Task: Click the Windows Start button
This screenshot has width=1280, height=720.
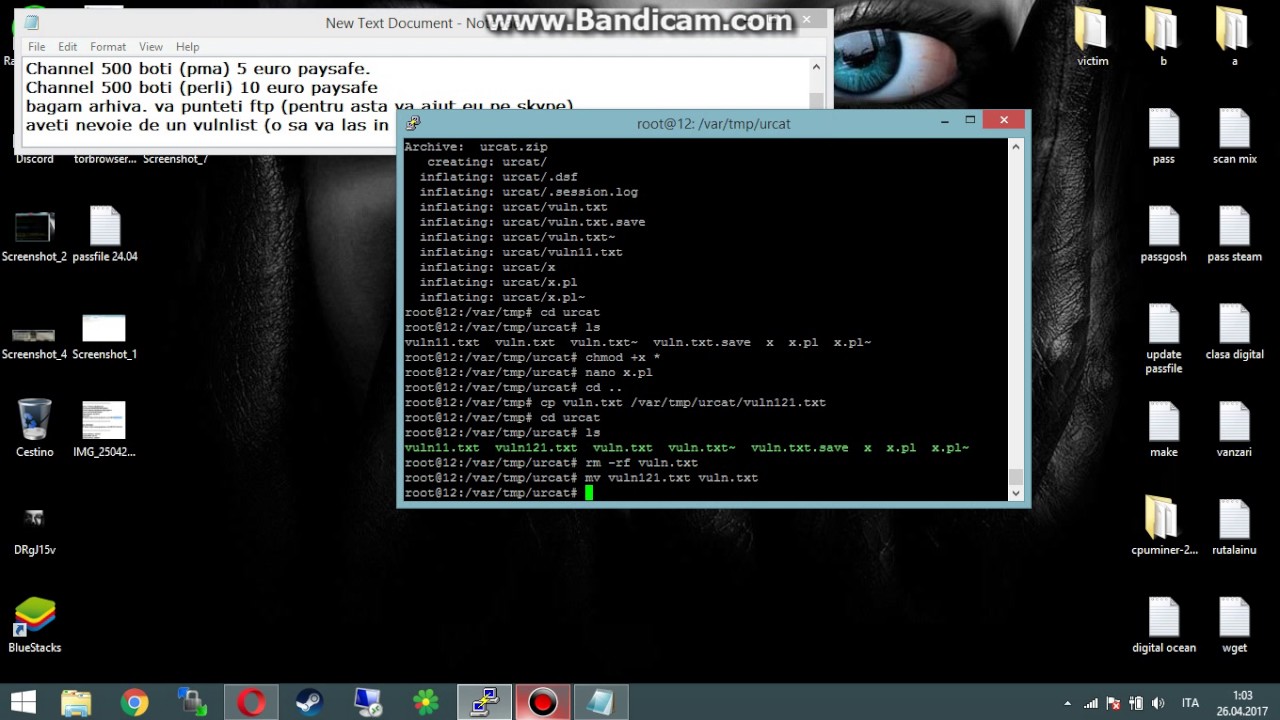Action: tap(22, 702)
